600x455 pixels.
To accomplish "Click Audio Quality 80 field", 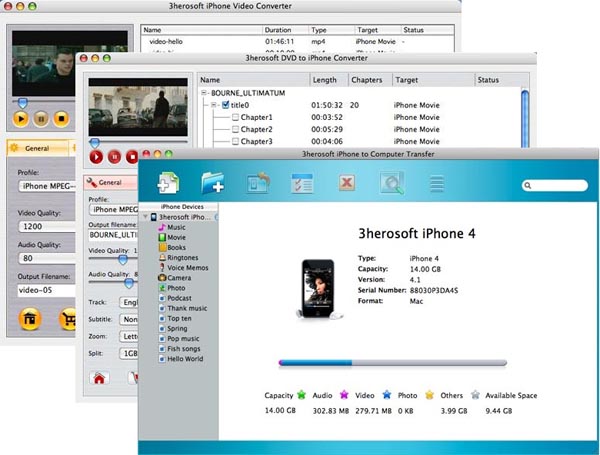I will click(x=47, y=258).
